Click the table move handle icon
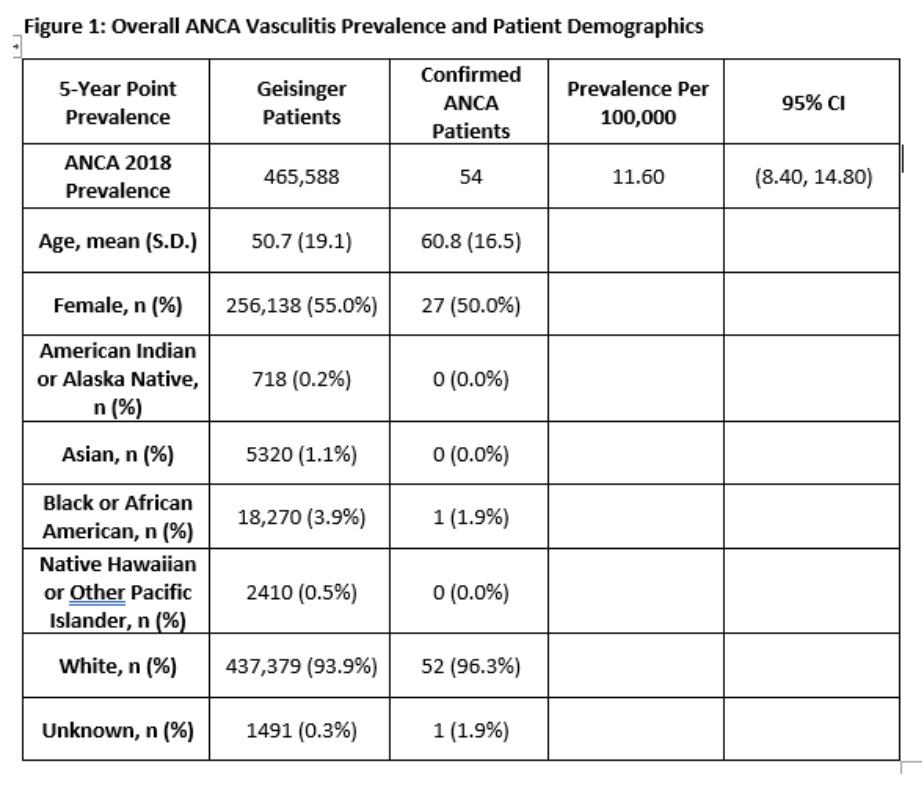The height and width of the screenshot is (792, 924). [15, 45]
